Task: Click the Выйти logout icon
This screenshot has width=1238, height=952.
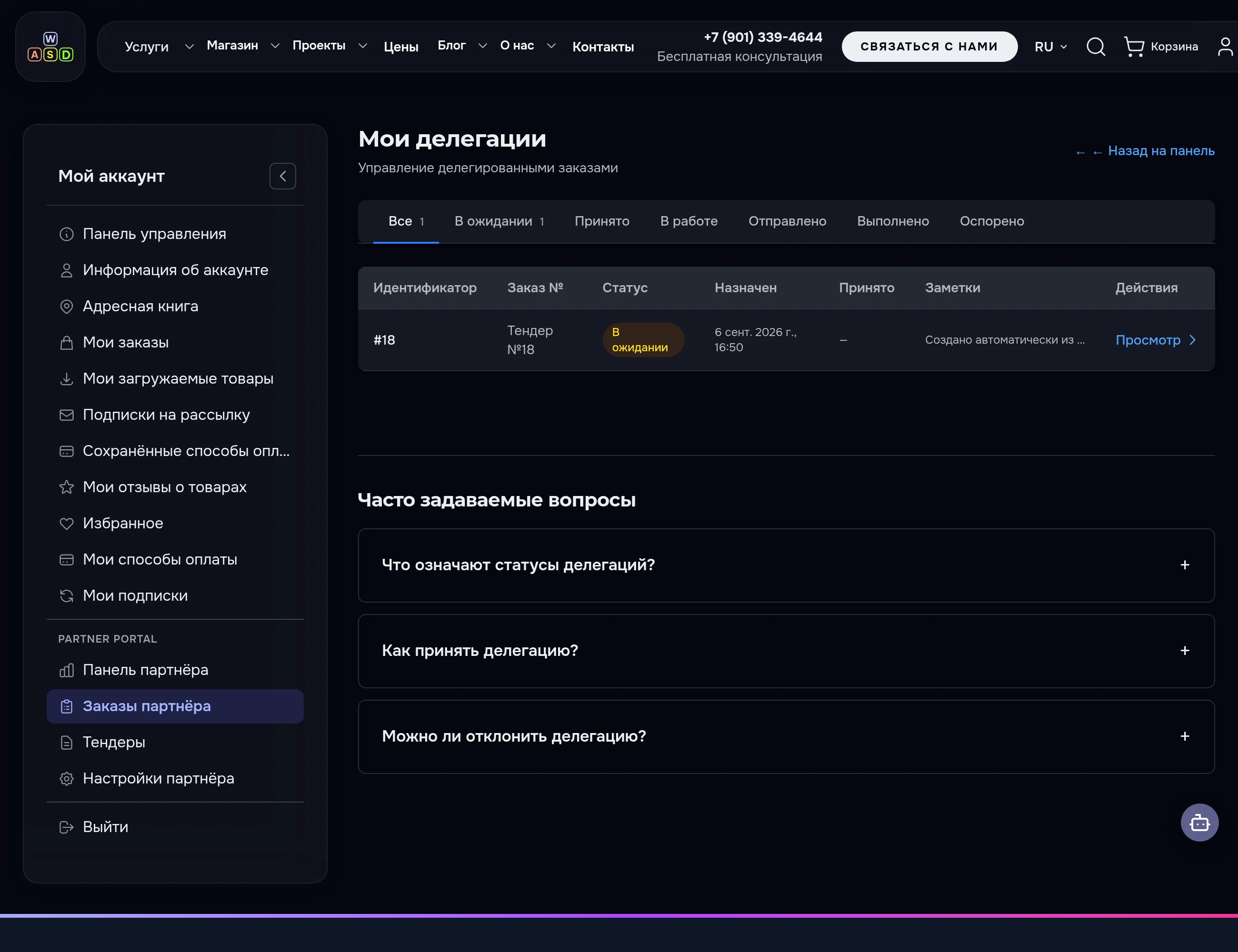Action: coord(66,827)
